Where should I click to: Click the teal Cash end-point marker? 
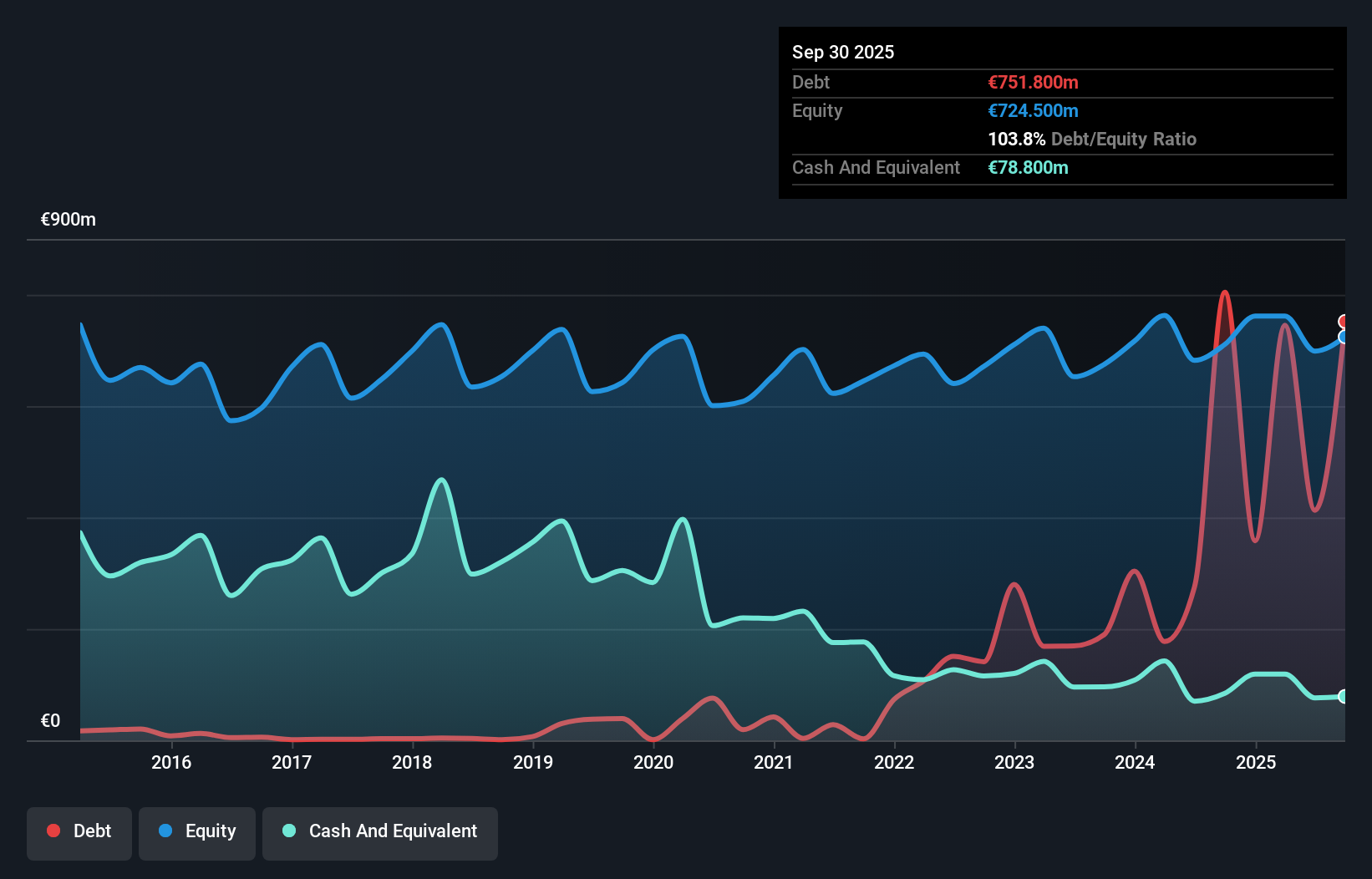coord(1344,696)
